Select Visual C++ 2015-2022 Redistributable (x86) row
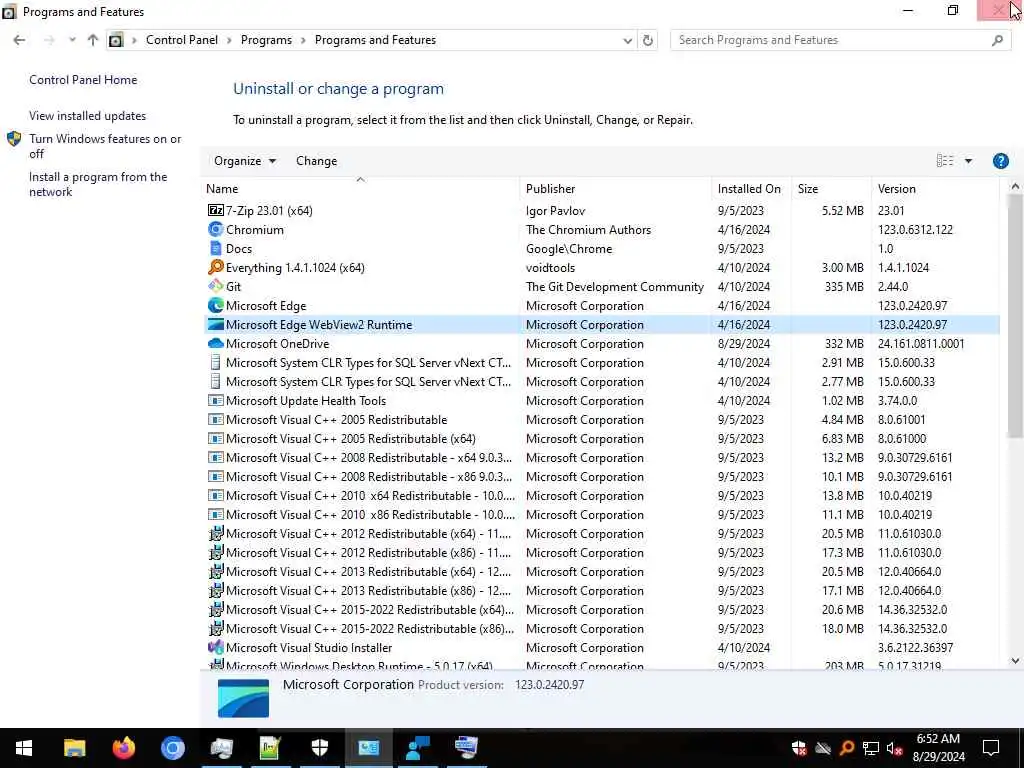The height and width of the screenshot is (768, 1024). [x=601, y=628]
